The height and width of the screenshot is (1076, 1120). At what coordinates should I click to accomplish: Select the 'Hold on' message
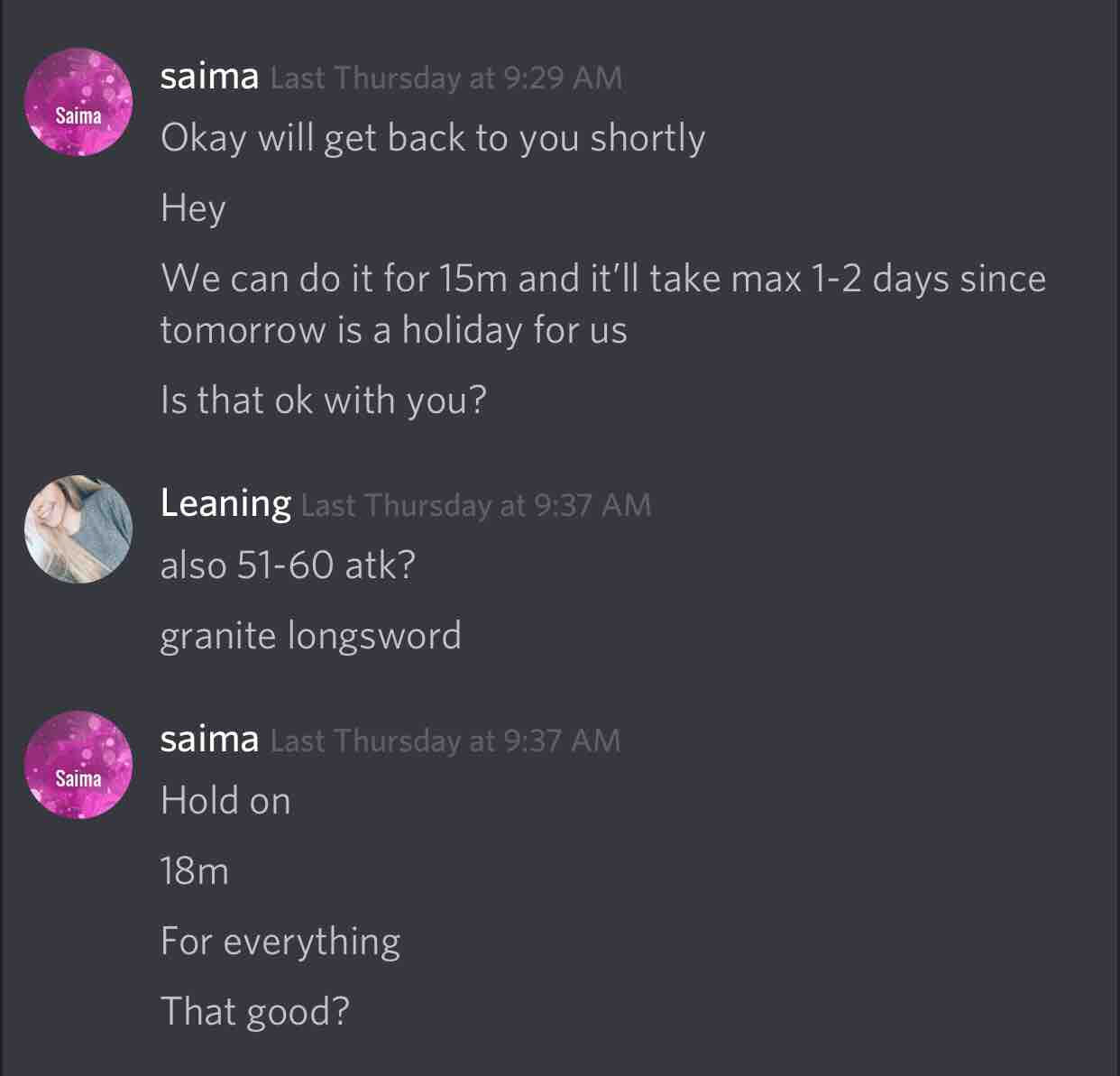[225, 801]
